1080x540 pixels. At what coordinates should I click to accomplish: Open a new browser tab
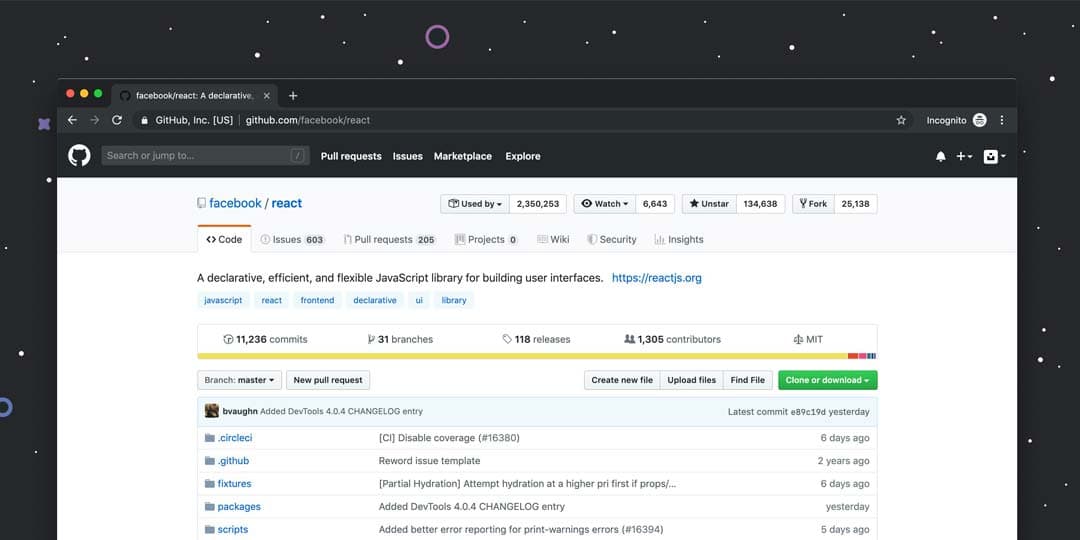coord(293,96)
